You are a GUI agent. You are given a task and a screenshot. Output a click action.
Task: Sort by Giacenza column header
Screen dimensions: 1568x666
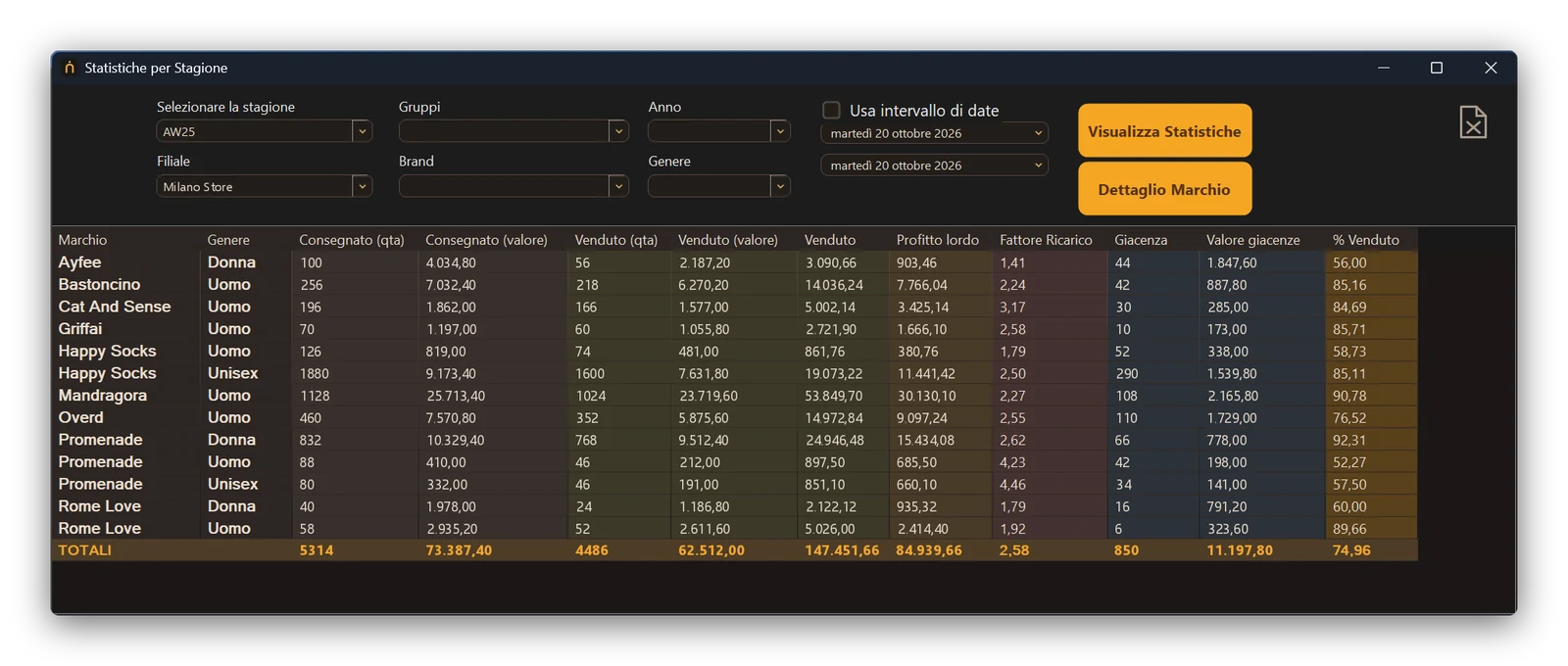point(1141,240)
